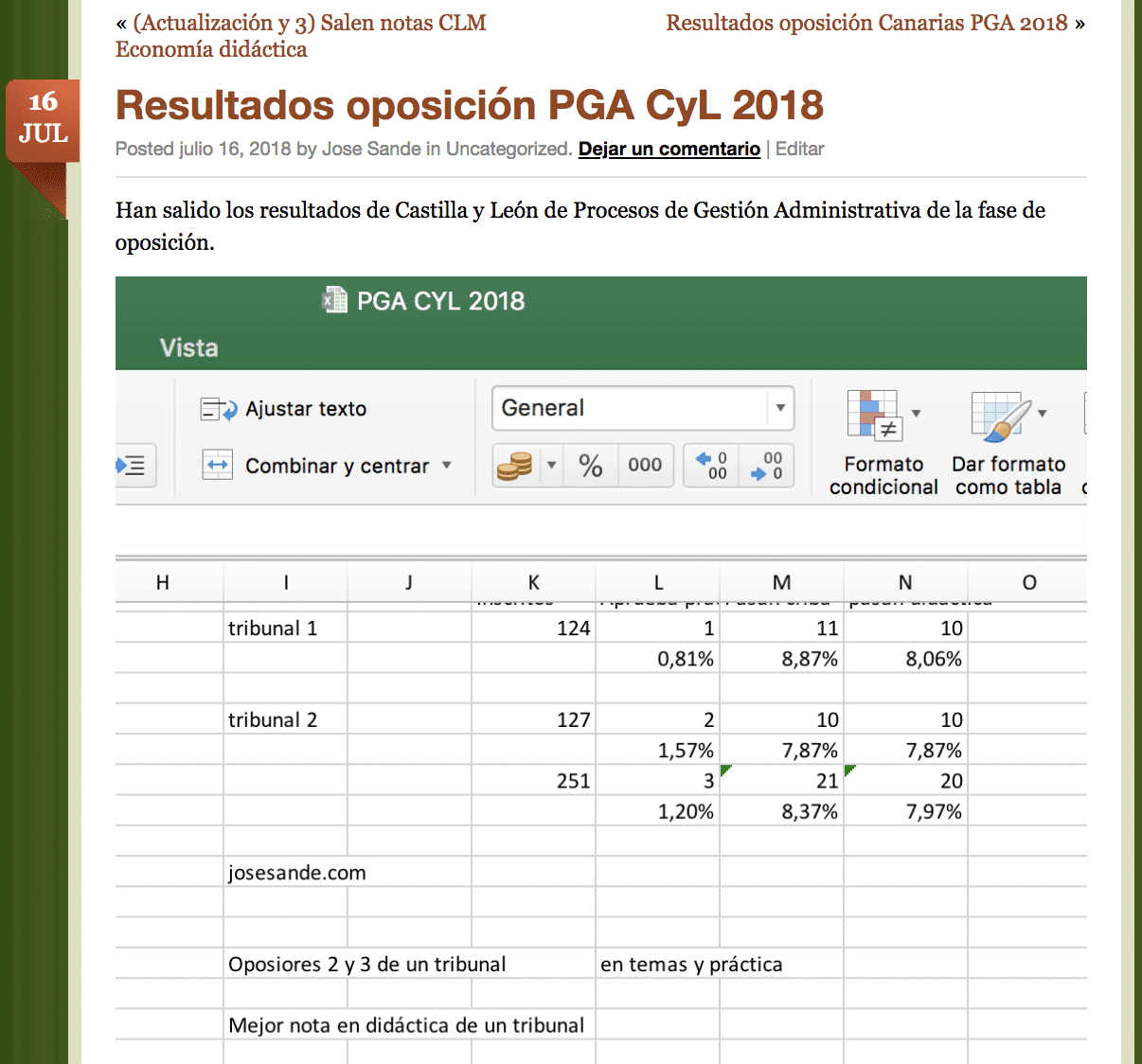The width and height of the screenshot is (1142, 1064).
Task: Click the decrease decimals icon
Action: (766, 466)
